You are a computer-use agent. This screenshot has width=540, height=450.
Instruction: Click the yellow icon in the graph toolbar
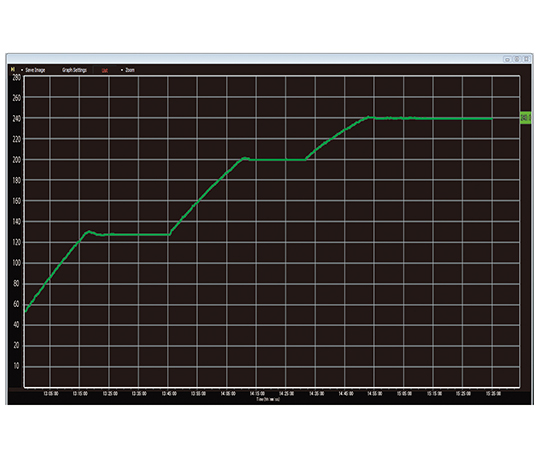[13, 69]
